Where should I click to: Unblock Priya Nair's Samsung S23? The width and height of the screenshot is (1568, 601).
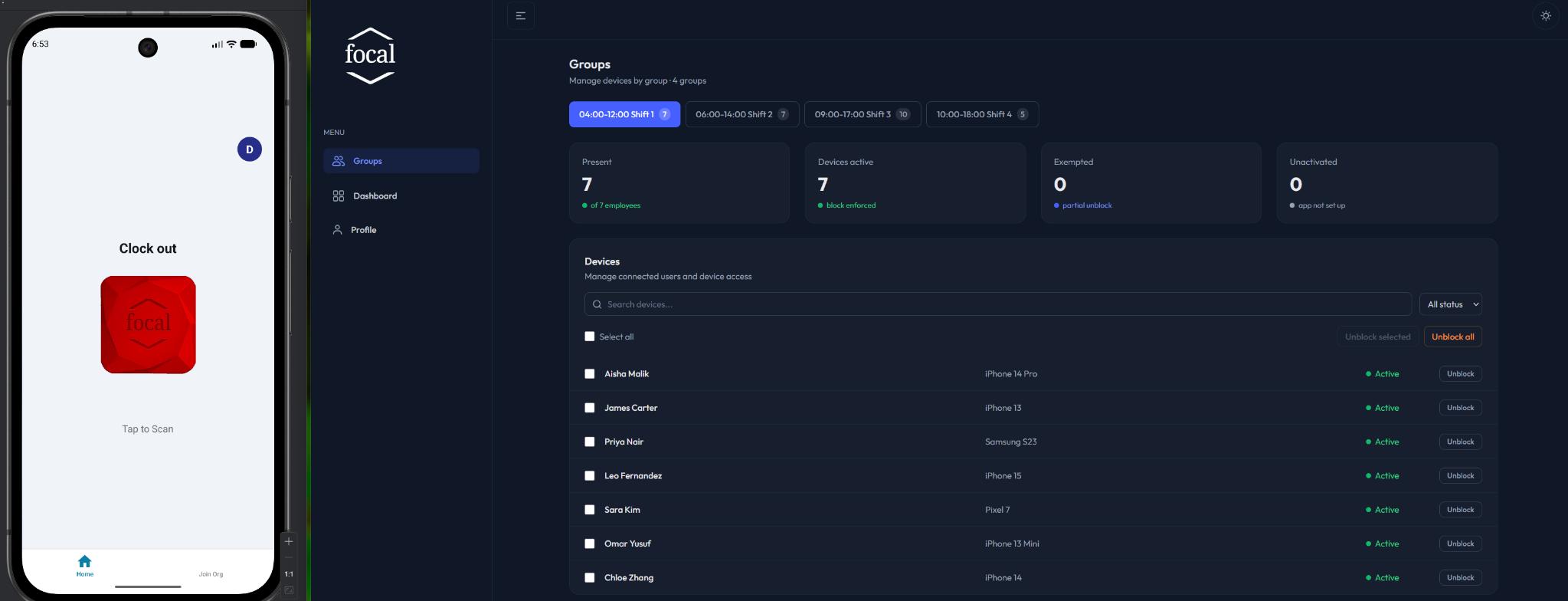click(x=1461, y=442)
